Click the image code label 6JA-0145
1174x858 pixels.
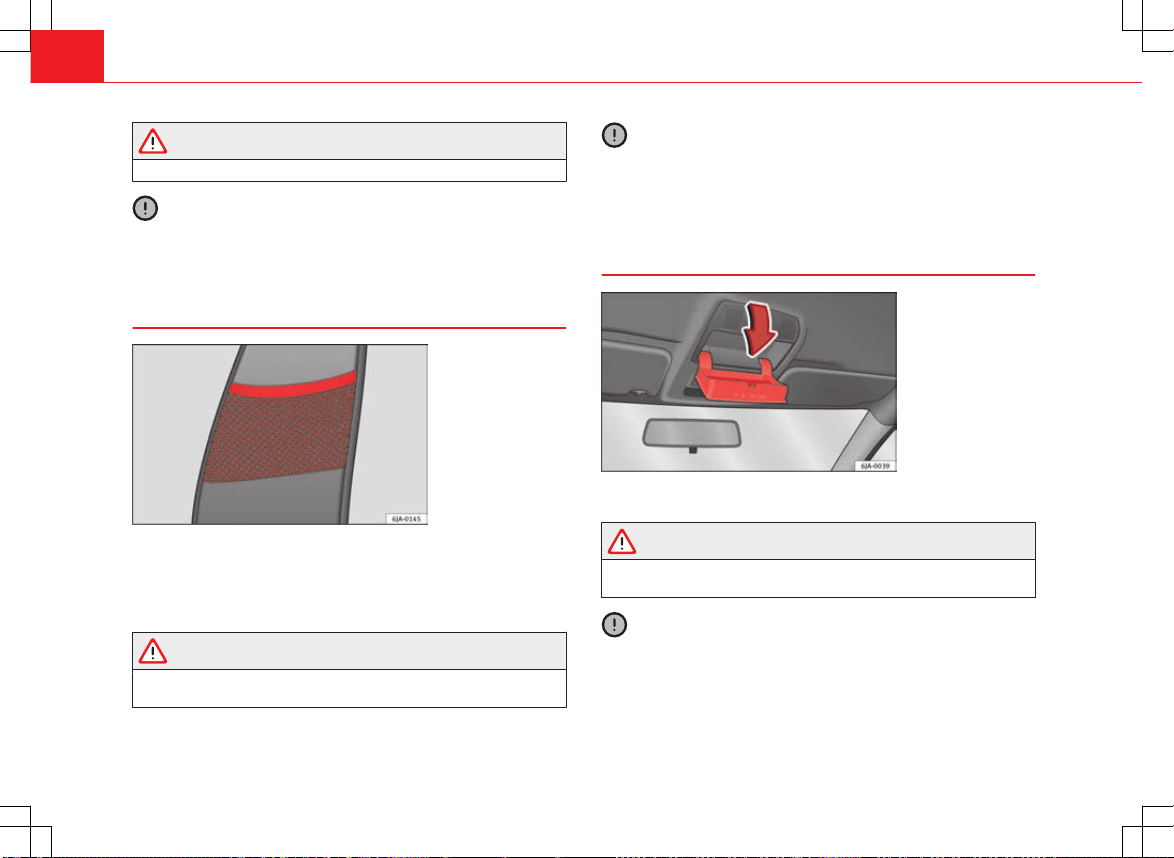[x=407, y=519]
